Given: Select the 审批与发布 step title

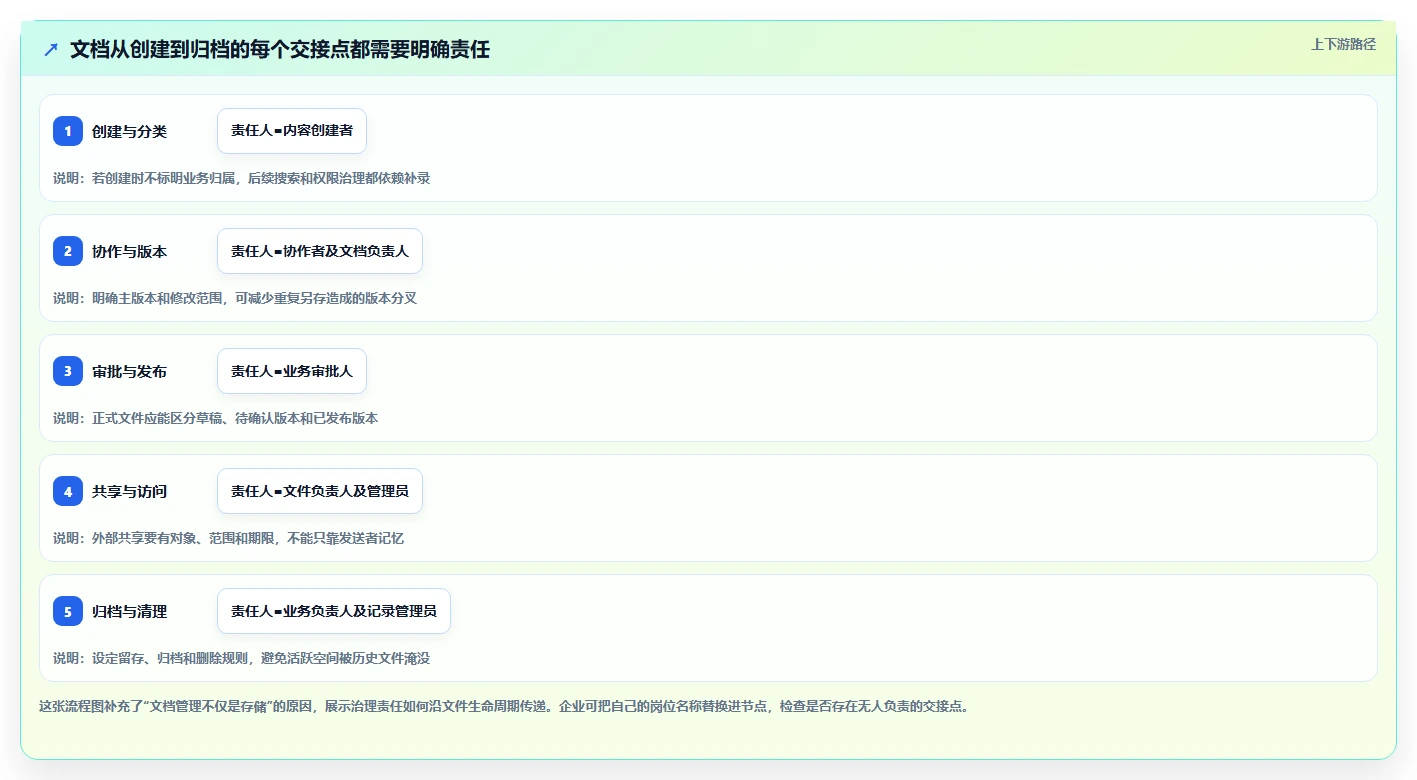Looking at the screenshot, I should [x=129, y=371].
